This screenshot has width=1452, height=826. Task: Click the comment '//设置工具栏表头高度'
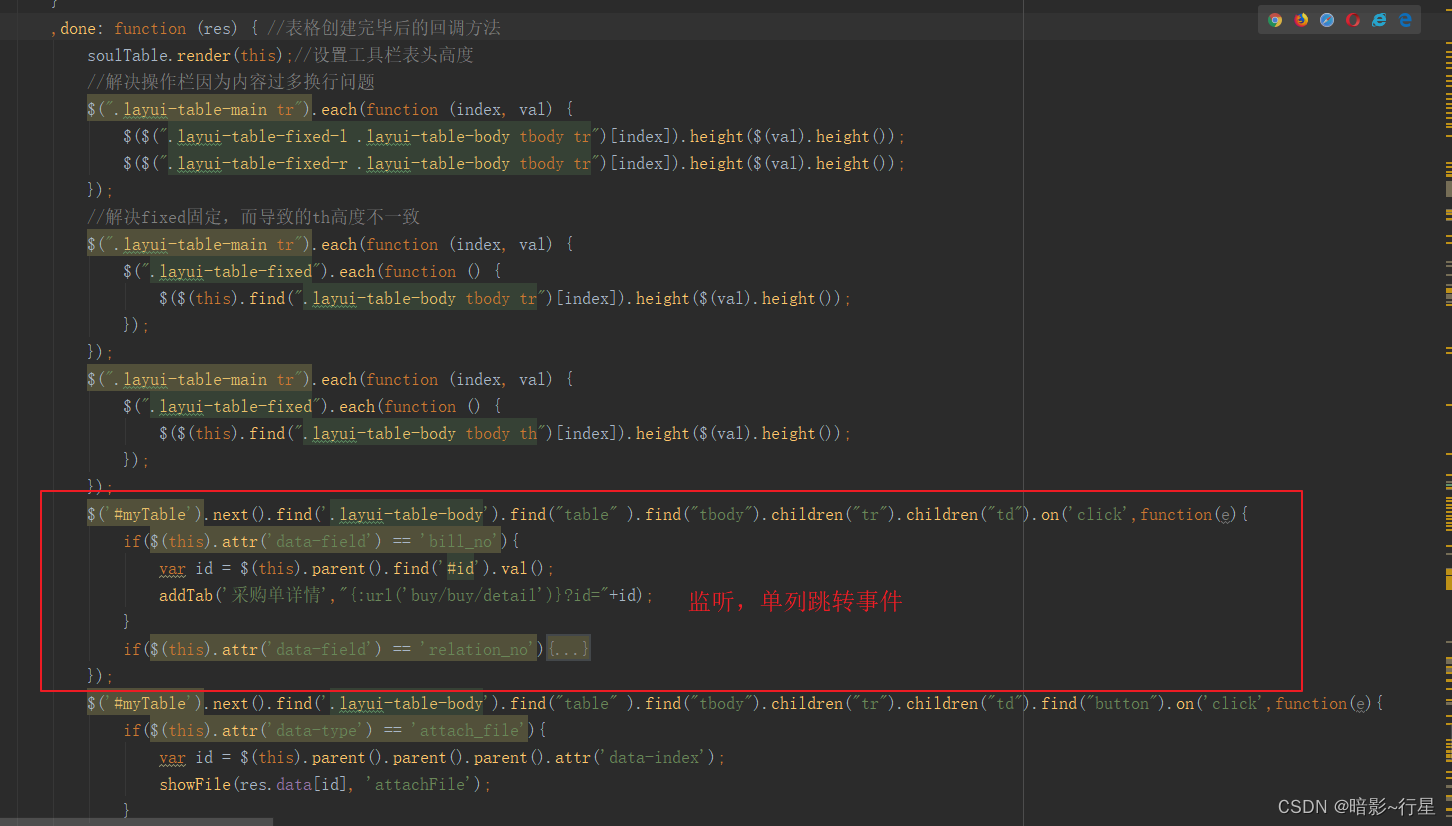click(384, 55)
